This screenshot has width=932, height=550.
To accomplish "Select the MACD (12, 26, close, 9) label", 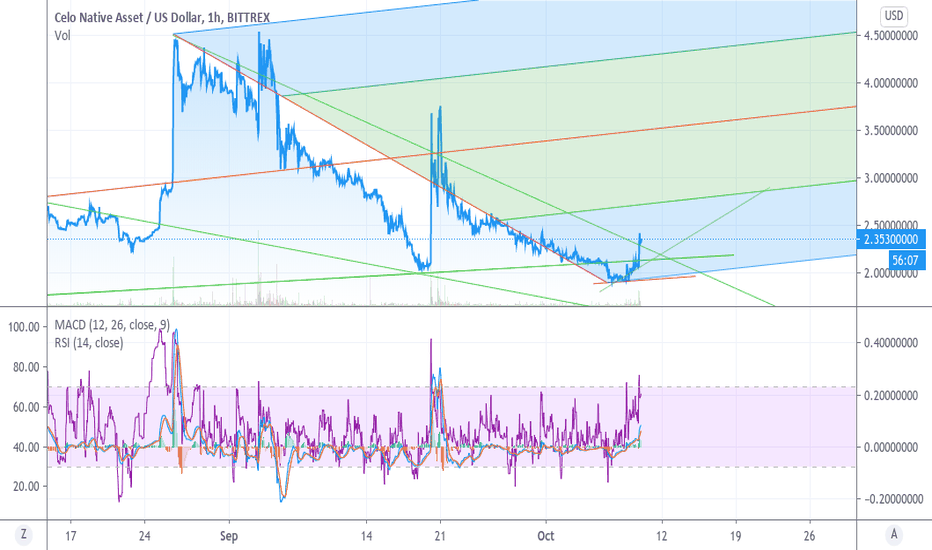I will coord(112,325).
